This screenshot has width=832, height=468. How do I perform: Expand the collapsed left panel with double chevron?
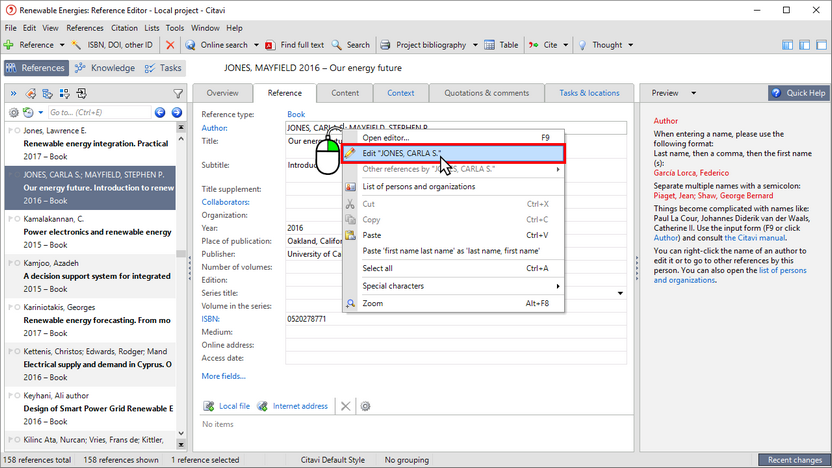(13, 94)
